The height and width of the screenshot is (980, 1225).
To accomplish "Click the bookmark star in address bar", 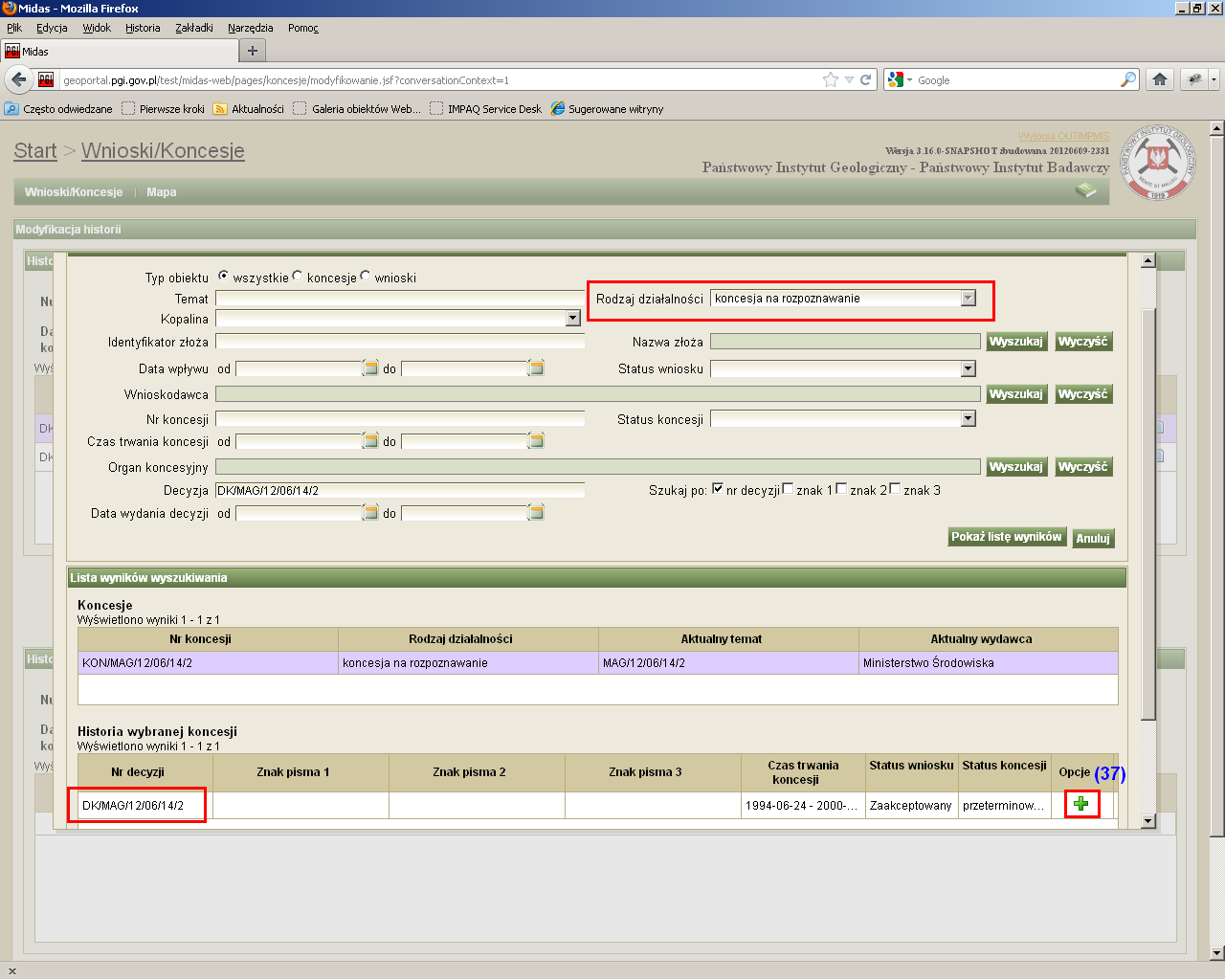I will [x=831, y=80].
